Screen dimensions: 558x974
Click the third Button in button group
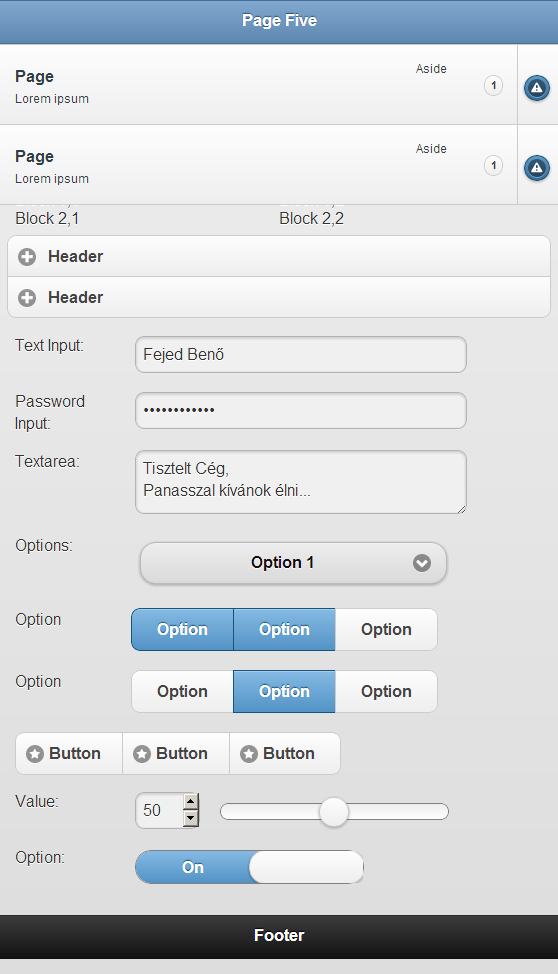[285, 753]
